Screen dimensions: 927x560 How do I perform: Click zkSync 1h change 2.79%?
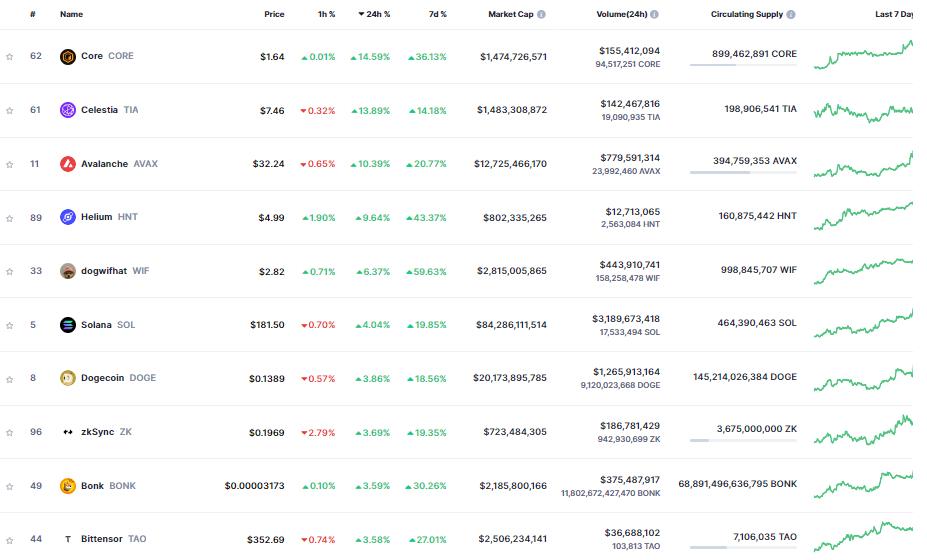318,433
